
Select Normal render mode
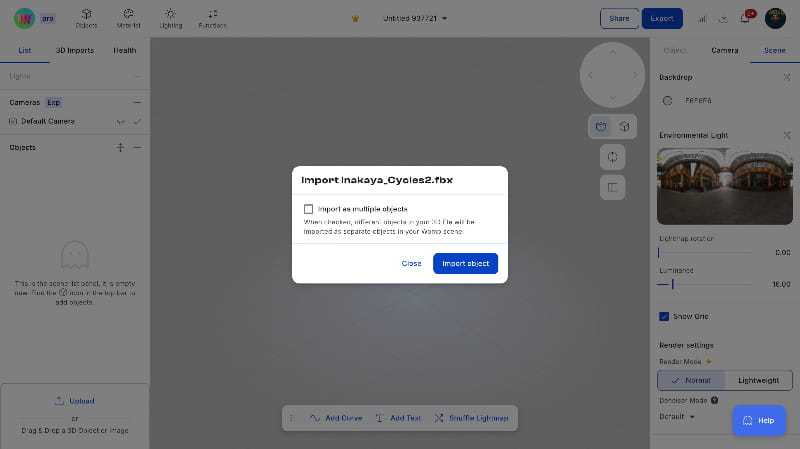[691, 380]
